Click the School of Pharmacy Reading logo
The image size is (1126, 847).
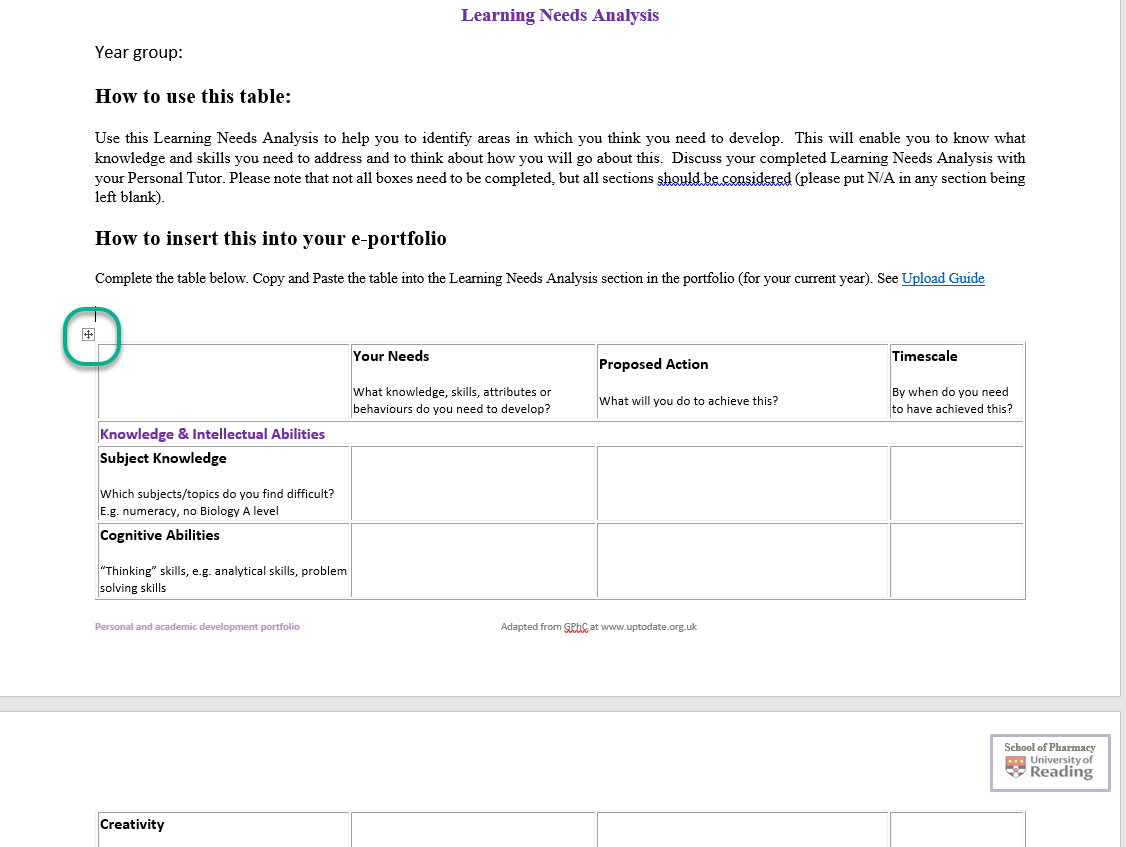click(1050, 762)
